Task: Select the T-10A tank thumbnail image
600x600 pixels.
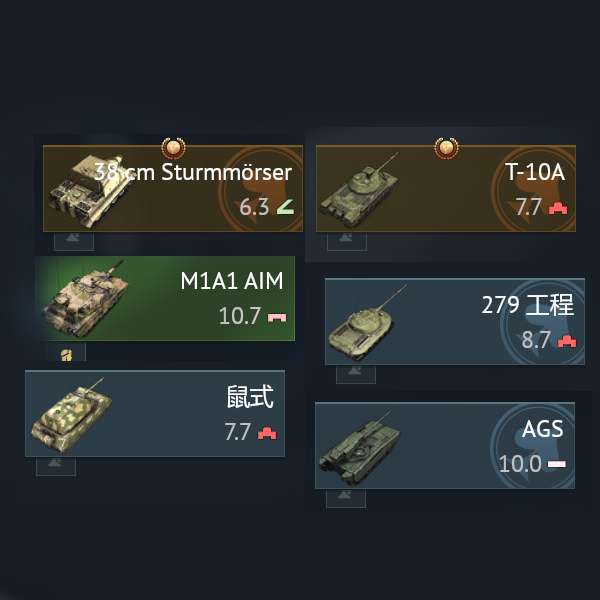Action: pyautogui.click(x=359, y=189)
